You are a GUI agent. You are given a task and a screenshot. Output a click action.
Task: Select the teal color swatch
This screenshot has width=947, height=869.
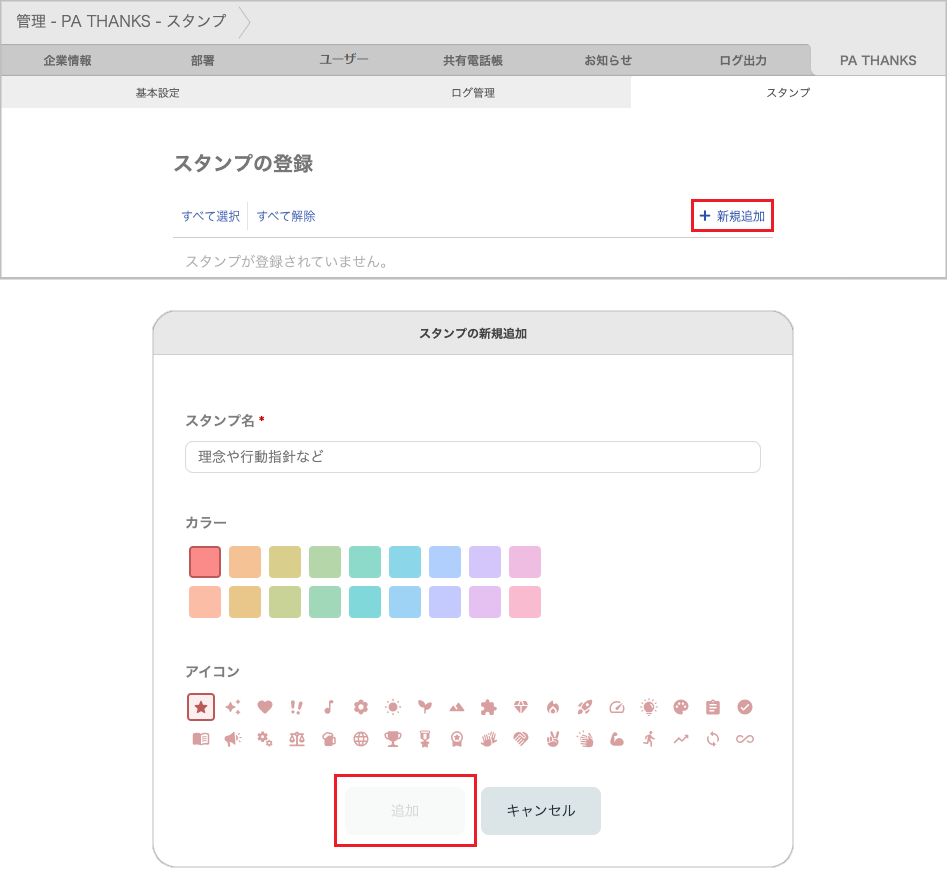(x=364, y=561)
